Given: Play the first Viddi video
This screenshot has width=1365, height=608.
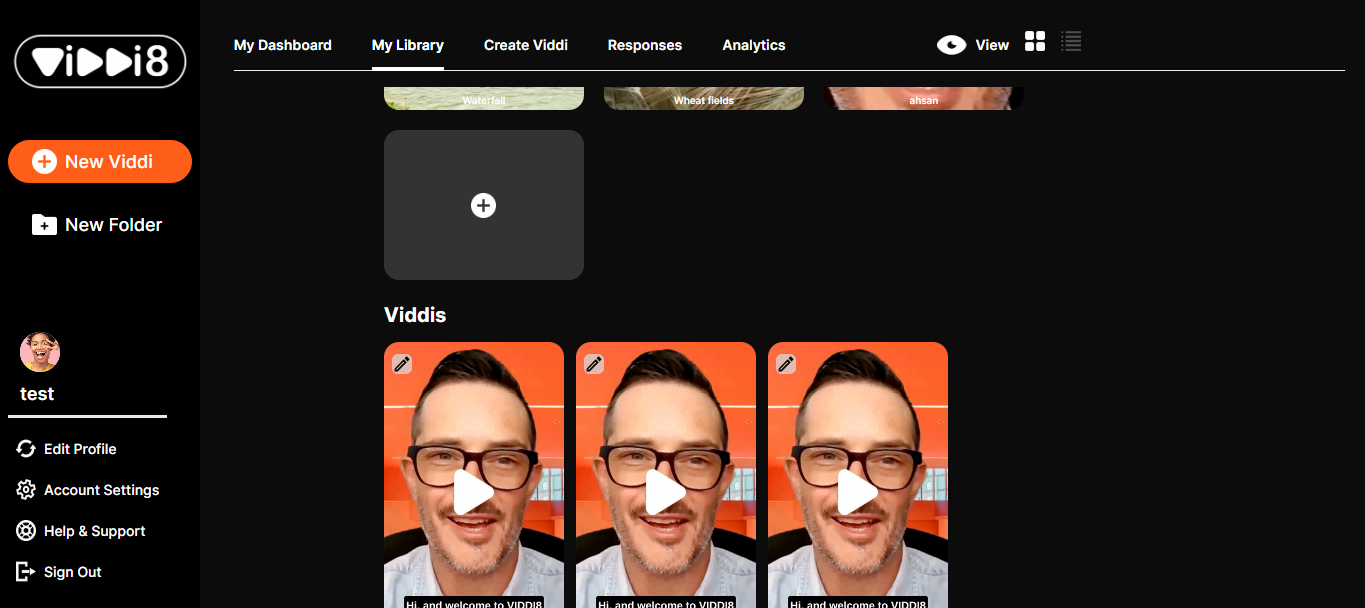Looking at the screenshot, I should (473, 492).
